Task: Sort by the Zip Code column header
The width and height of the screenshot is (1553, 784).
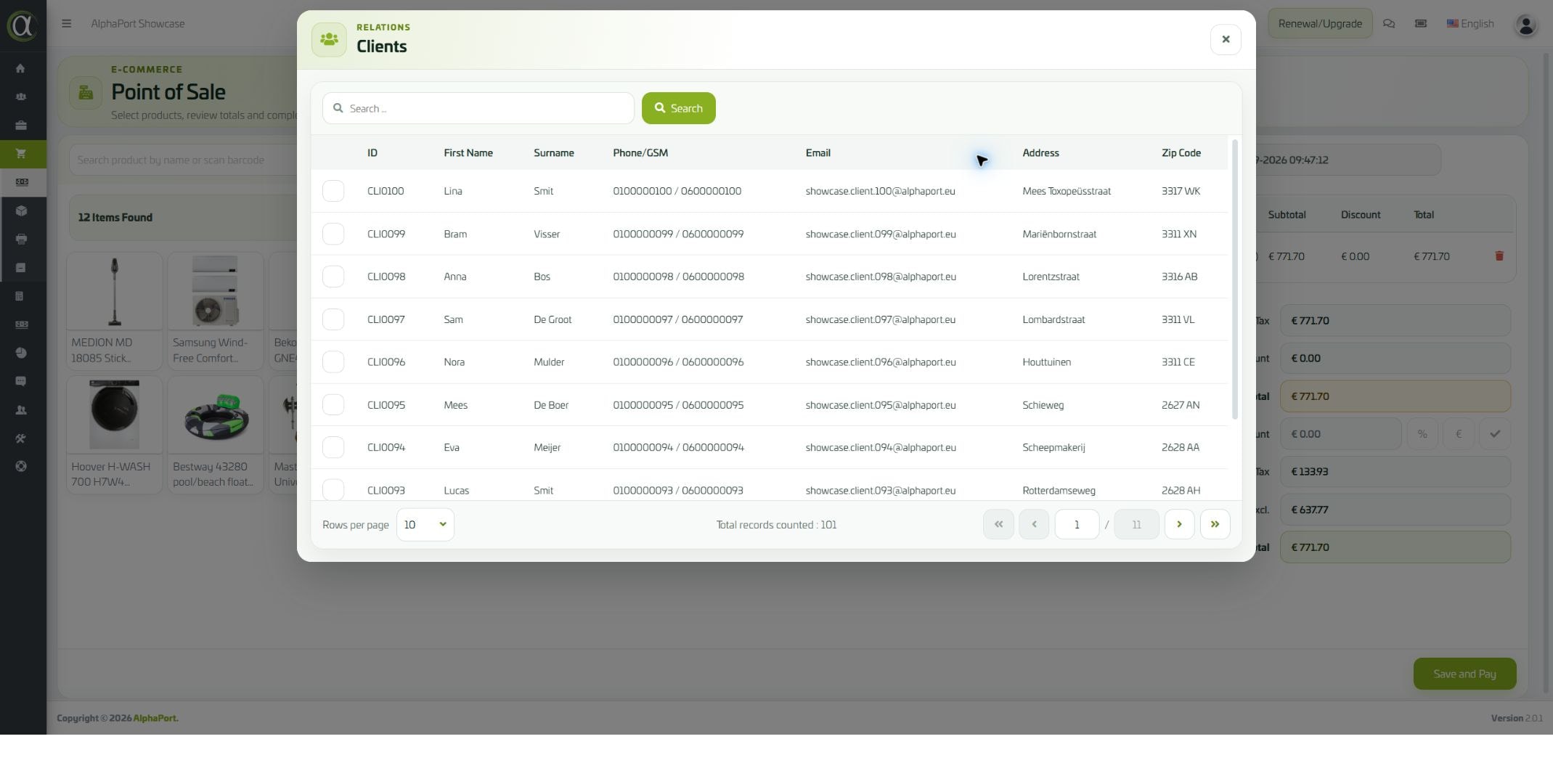Action: tap(1181, 152)
